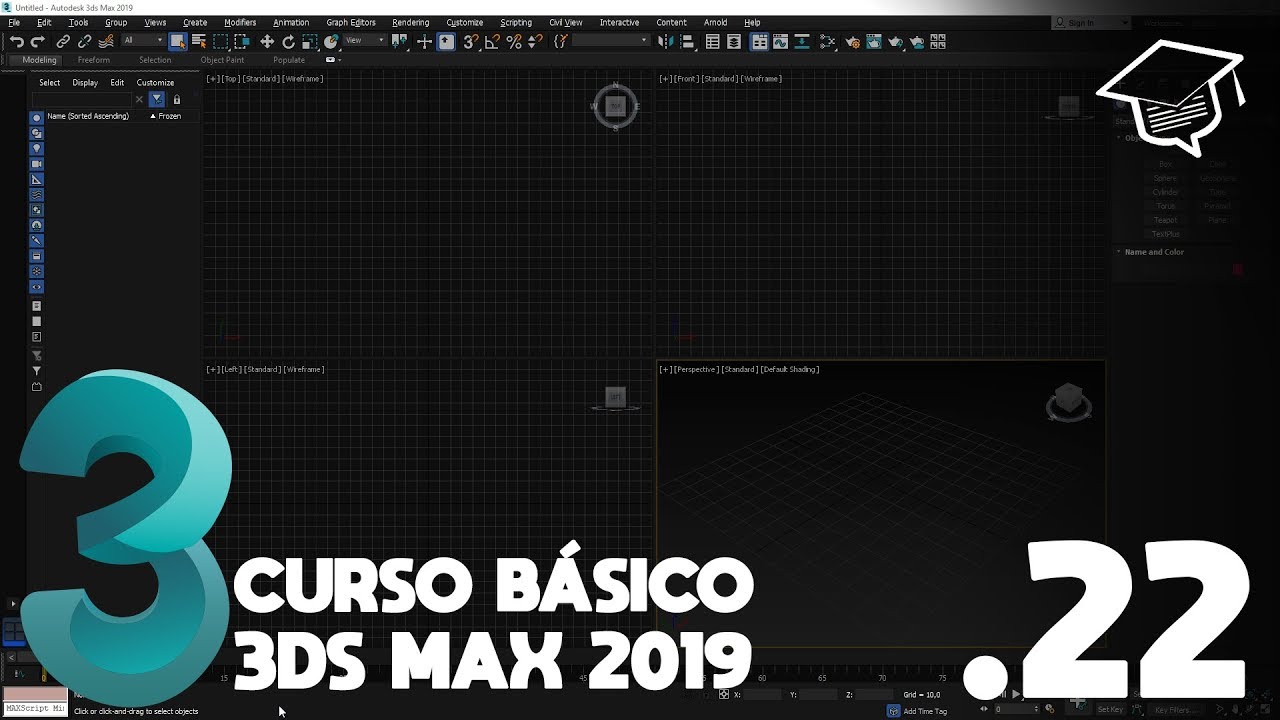Open the Scene Explorer Customize menu

click(x=155, y=83)
